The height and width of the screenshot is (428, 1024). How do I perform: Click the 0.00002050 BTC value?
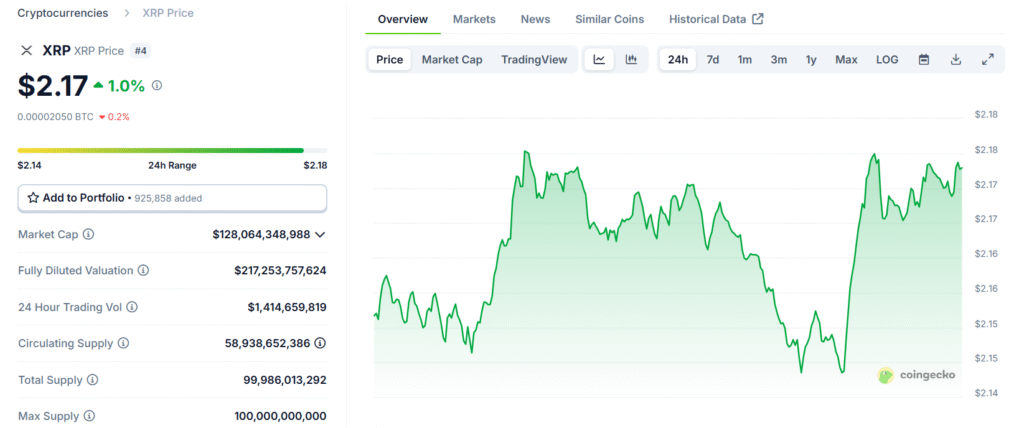pyautogui.click(x=56, y=117)
